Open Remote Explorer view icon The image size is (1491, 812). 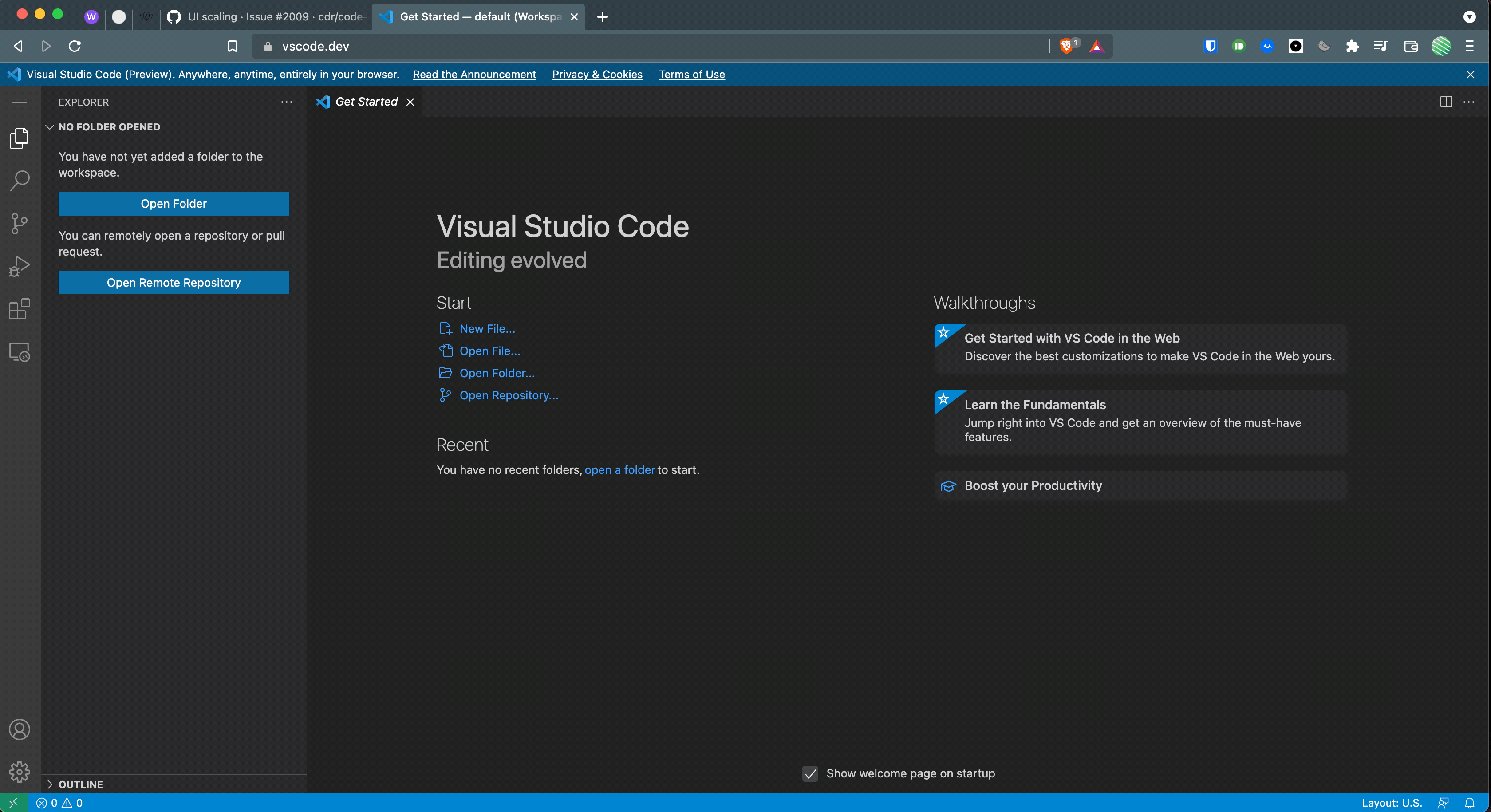tap(20, 352)
